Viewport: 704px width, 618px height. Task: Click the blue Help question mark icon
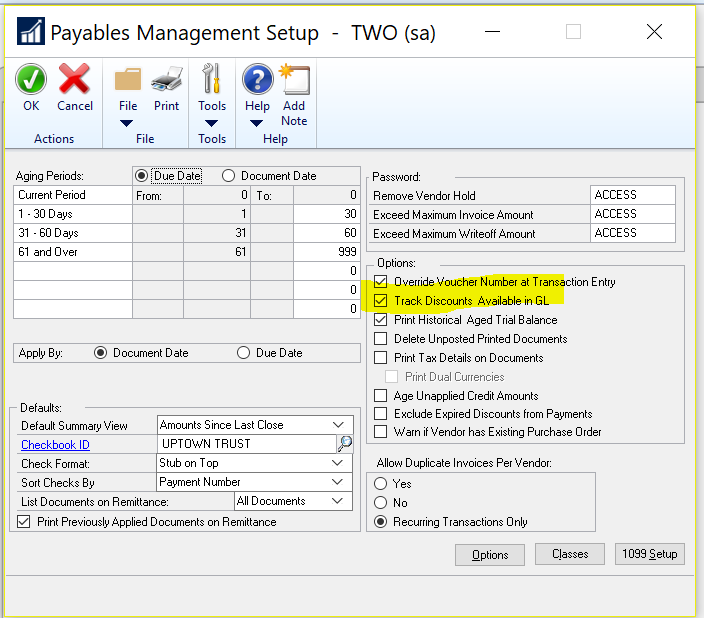tap(258, 80)
